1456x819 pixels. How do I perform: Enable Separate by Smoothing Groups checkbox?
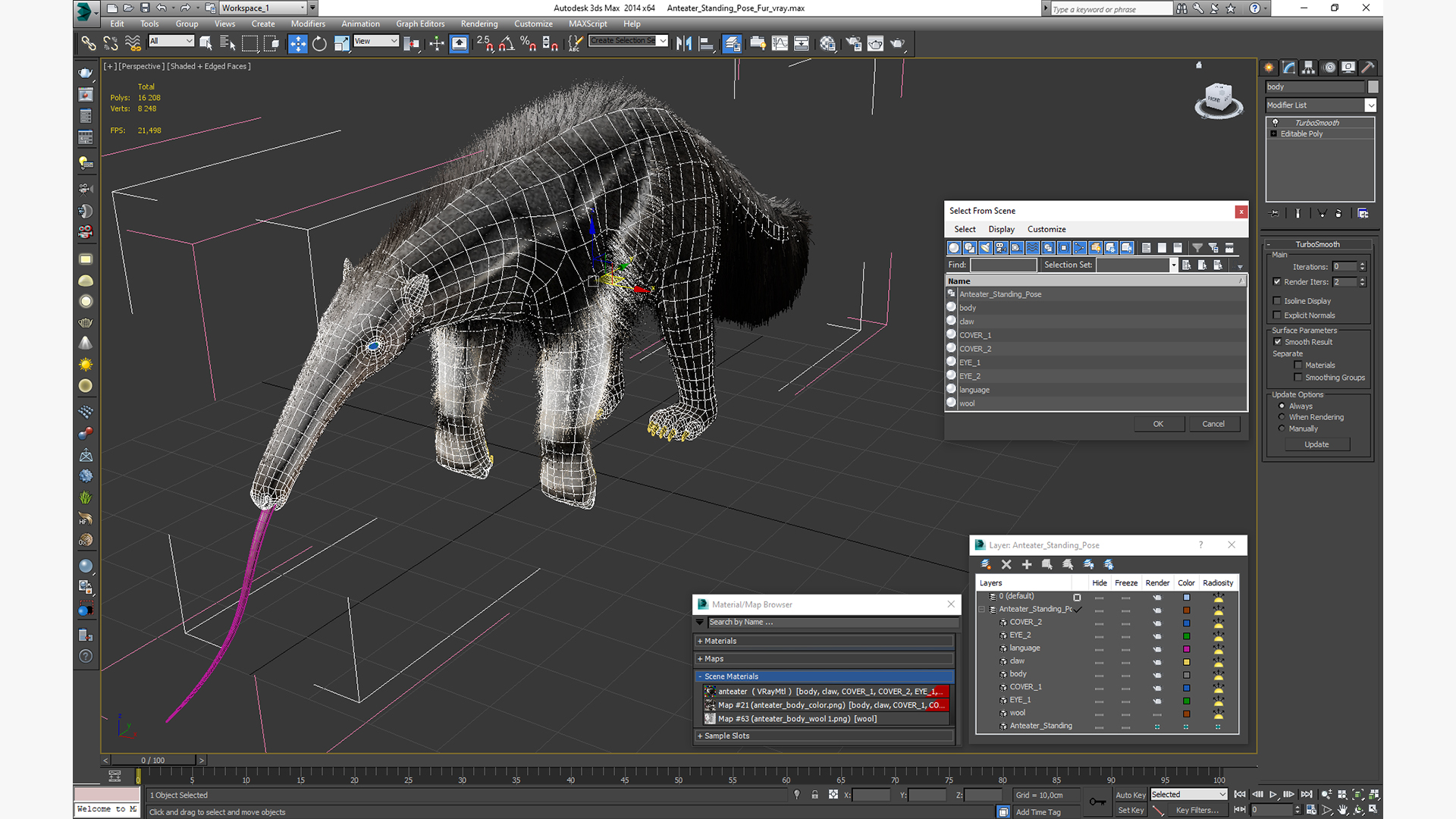coord(1298,378)
